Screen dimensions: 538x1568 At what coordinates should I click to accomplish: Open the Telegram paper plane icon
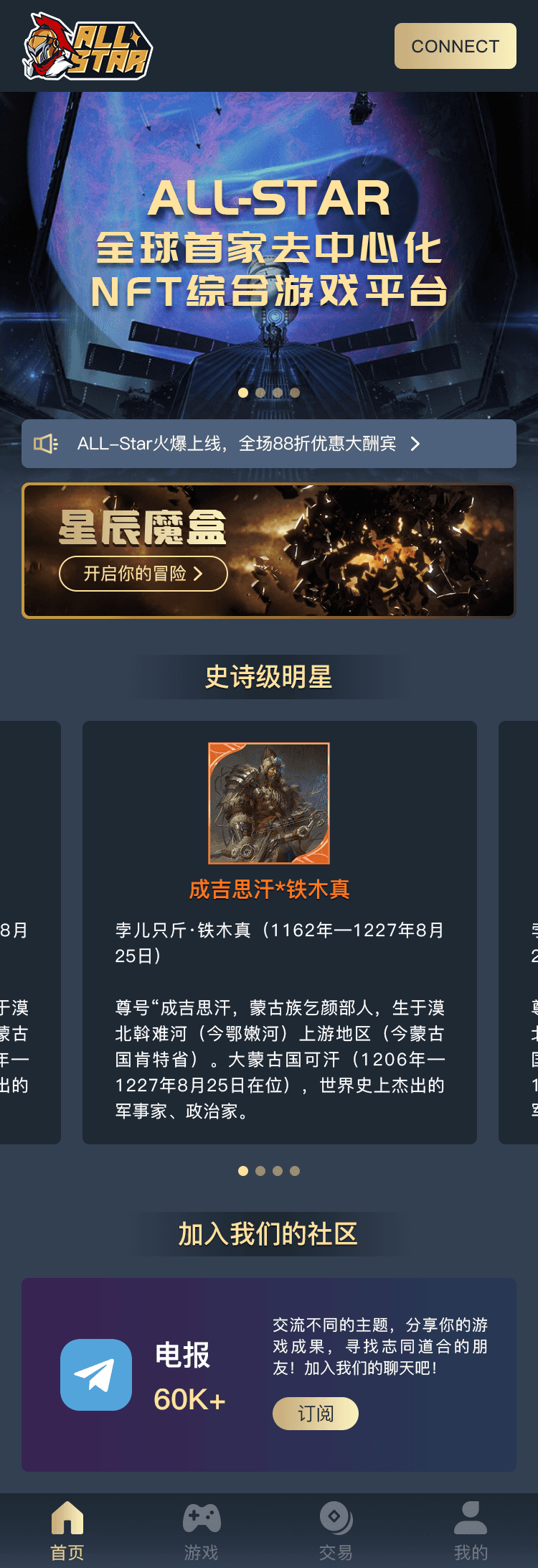point(96,1375)
